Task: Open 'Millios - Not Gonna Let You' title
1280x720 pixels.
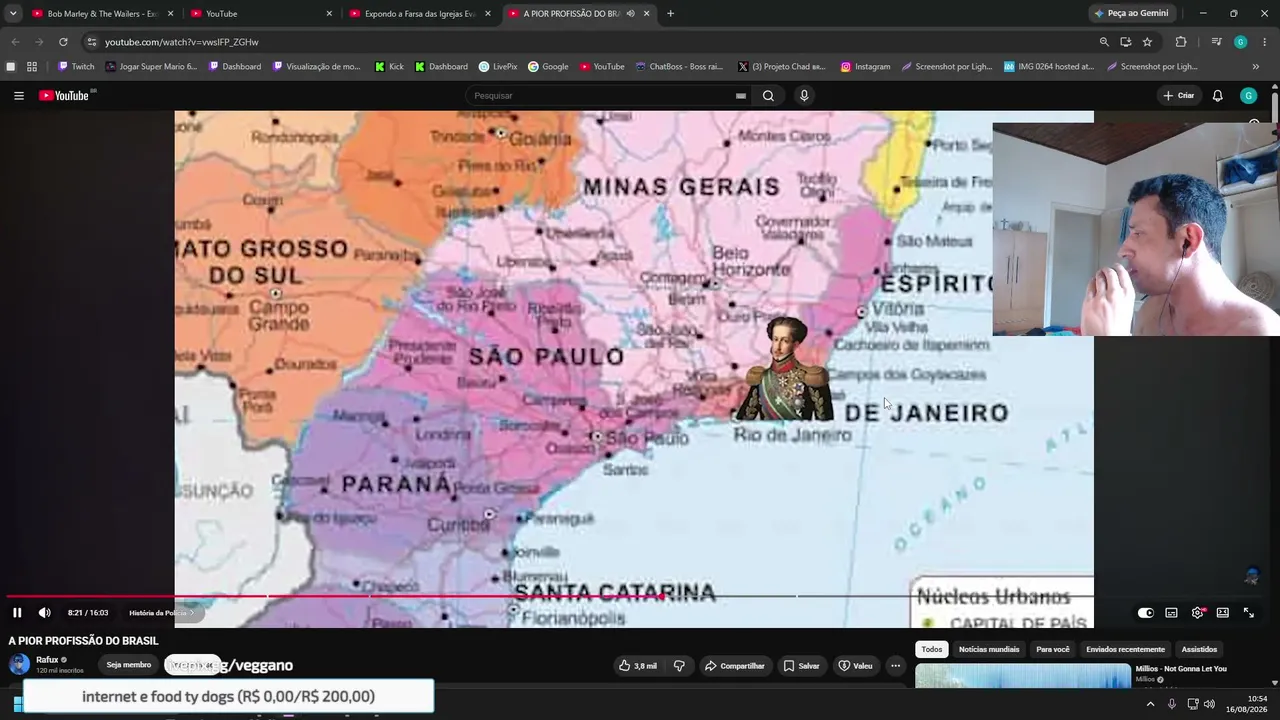Action: (x=1181, y=669)
